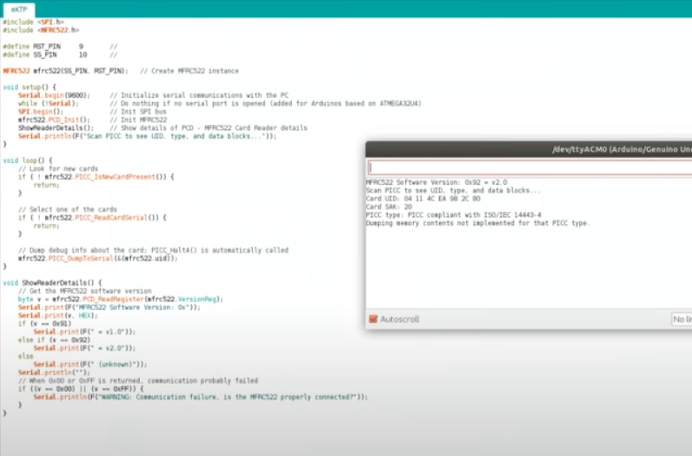Click the /dev/ttyACM0 serial monitor title bar
Image resolution: width=692 pixels, height=456 pixels.
coord(529,149)
